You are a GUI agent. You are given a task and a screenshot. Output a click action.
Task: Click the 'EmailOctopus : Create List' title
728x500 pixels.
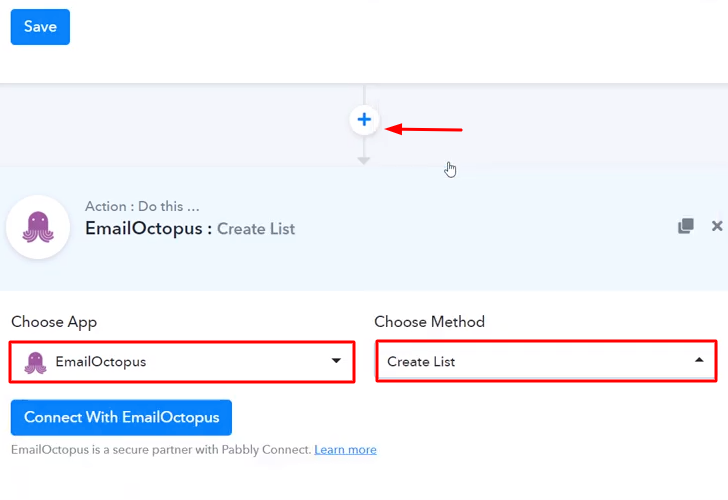click(x=190, y=228)
